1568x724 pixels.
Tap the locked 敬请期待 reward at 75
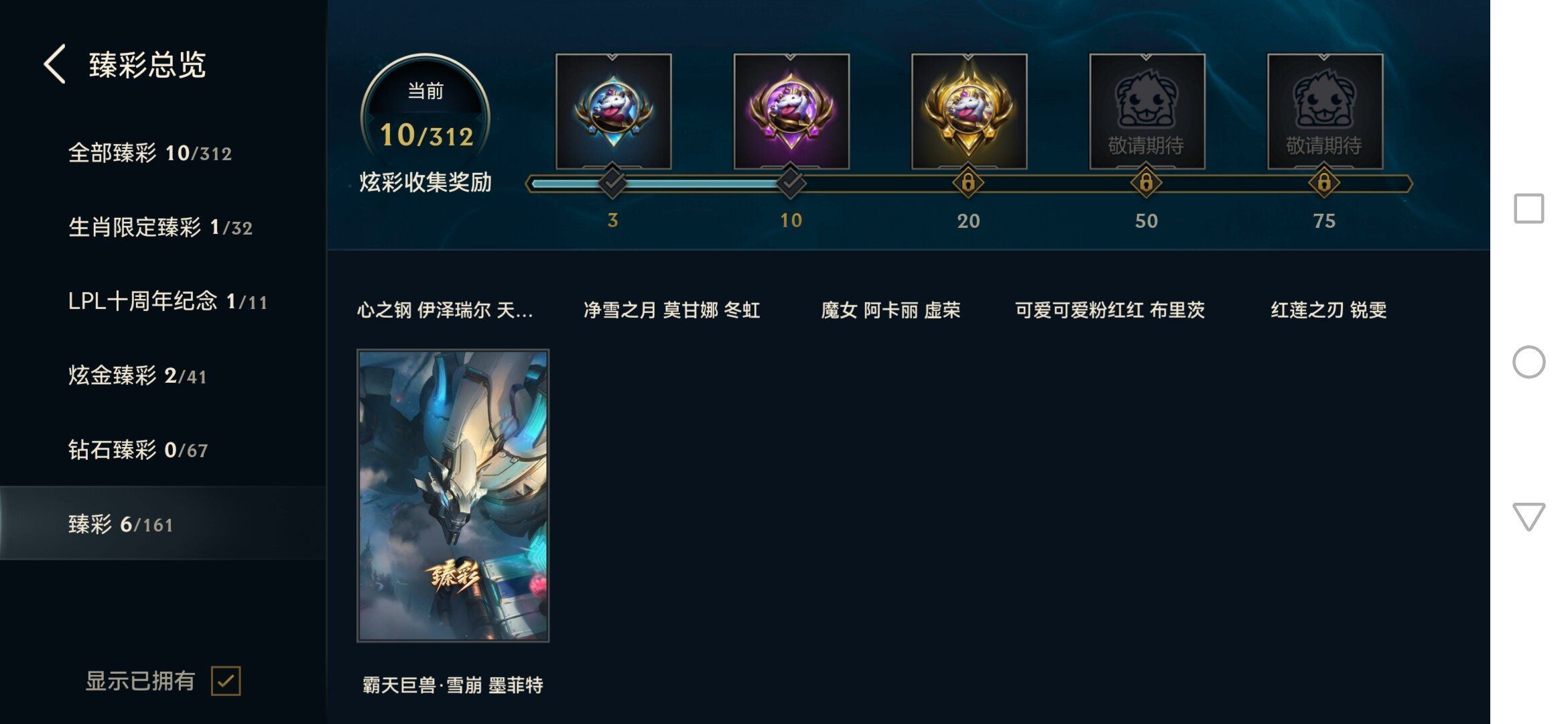point(1325,111)
